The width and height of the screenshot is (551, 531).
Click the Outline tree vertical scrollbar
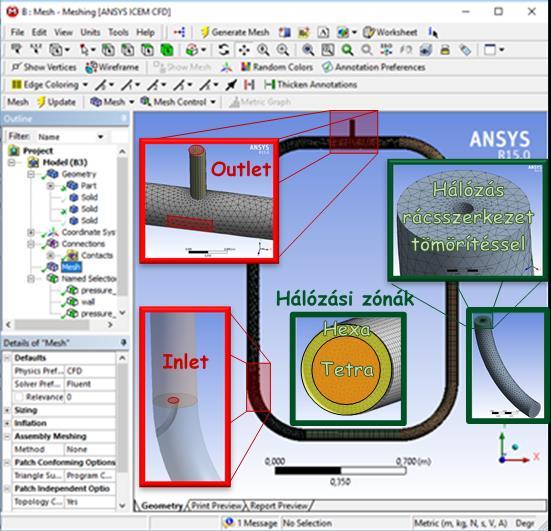(122, 226)
